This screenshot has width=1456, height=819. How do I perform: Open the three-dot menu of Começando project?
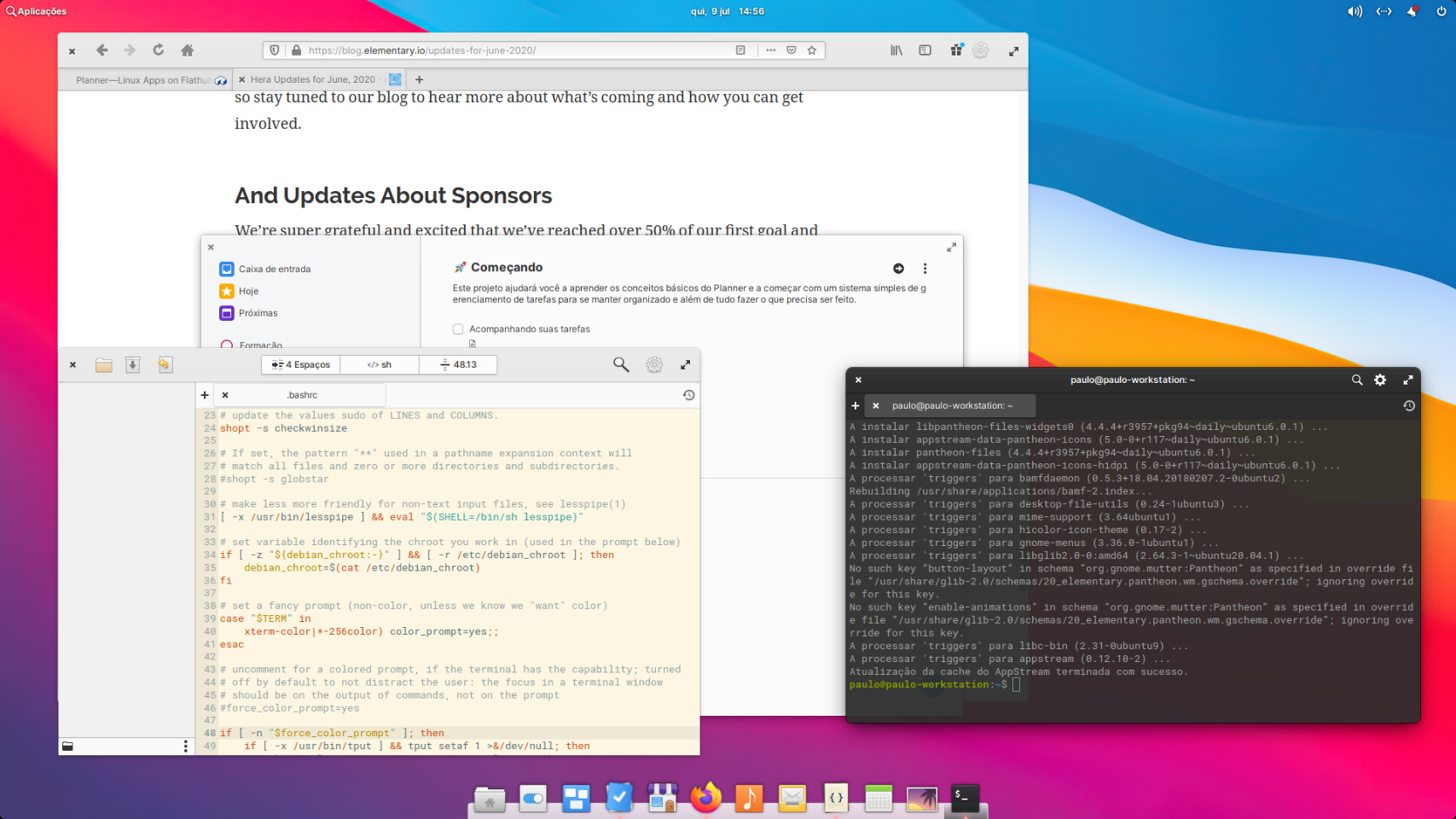pos(925,269)
